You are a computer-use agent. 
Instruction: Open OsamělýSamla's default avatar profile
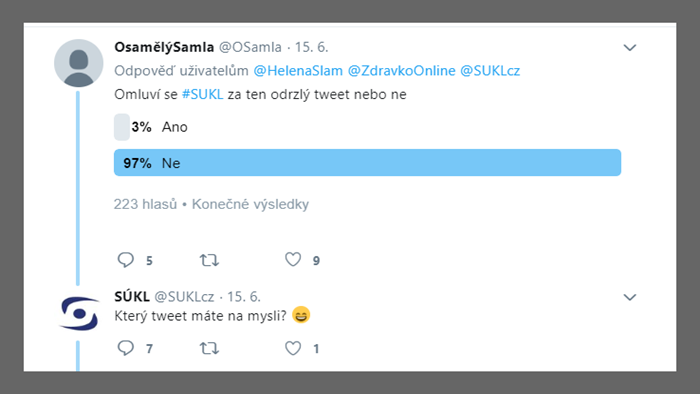[x=79, y=63]
